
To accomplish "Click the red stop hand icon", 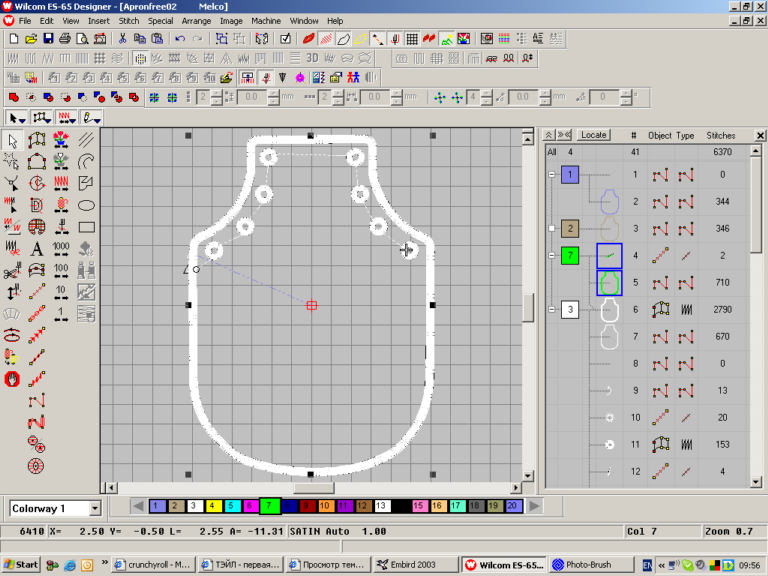I will 13,379.
